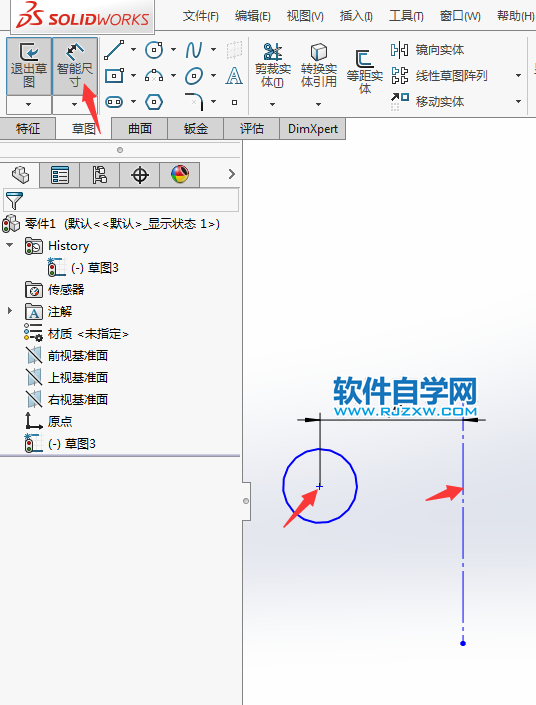Open the 插入(I) menu
The width and height of the screenshot is (536, 705).
356,16
